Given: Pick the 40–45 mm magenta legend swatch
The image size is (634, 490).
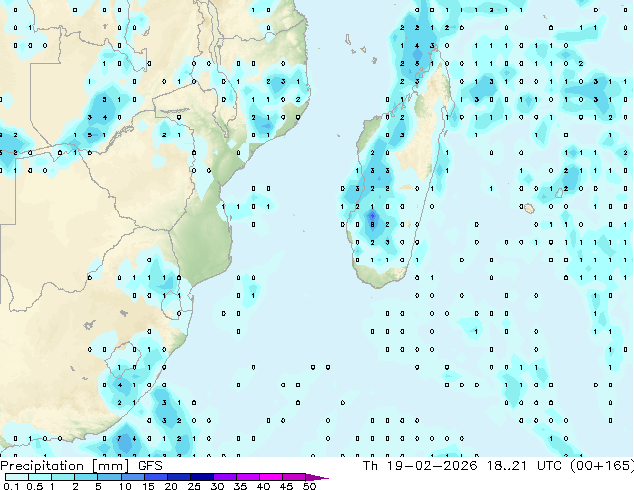Looking at the screenshot, I should pyautogui.click(x=271, y=477).
